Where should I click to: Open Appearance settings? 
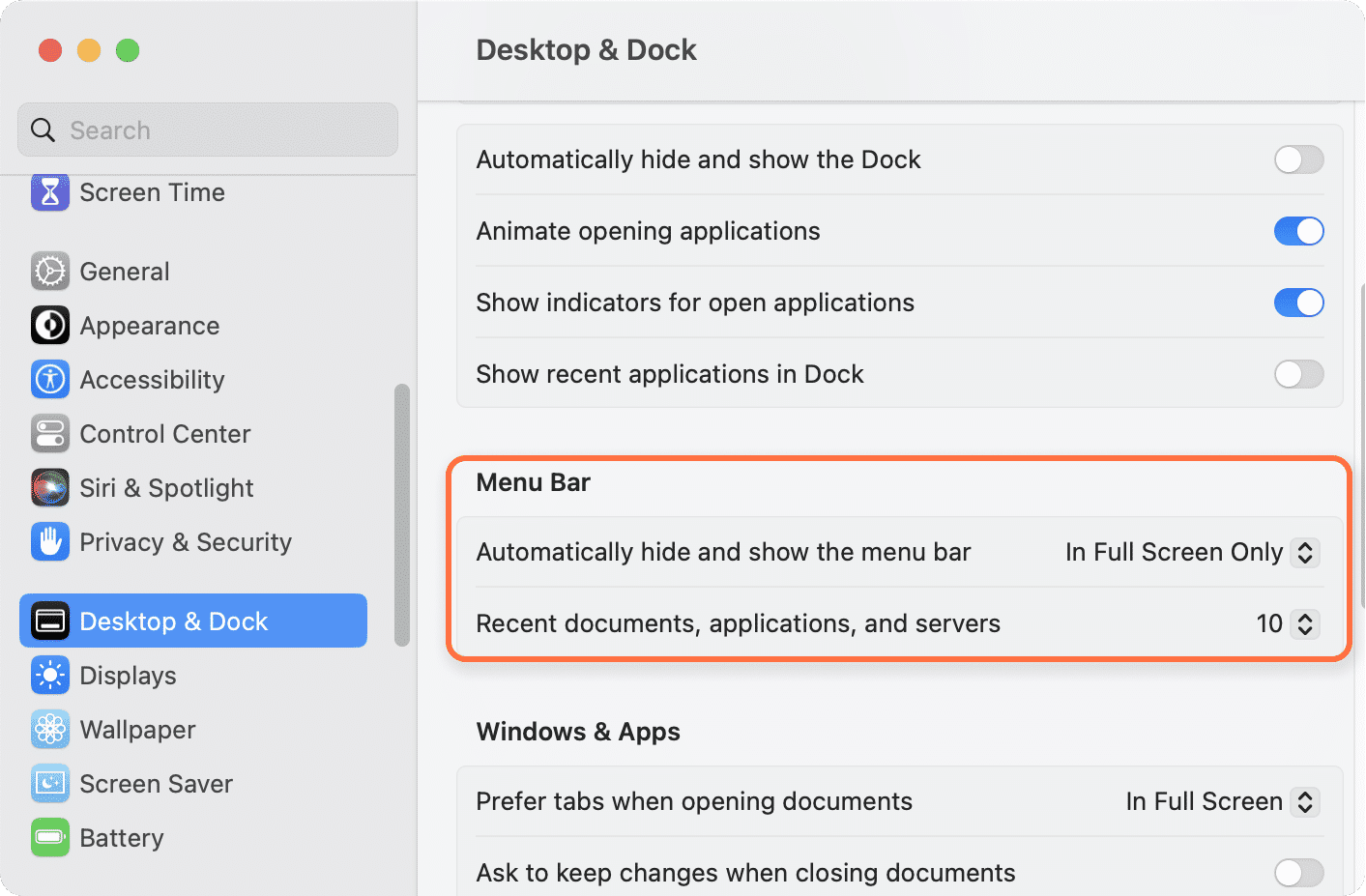(124, 326)
